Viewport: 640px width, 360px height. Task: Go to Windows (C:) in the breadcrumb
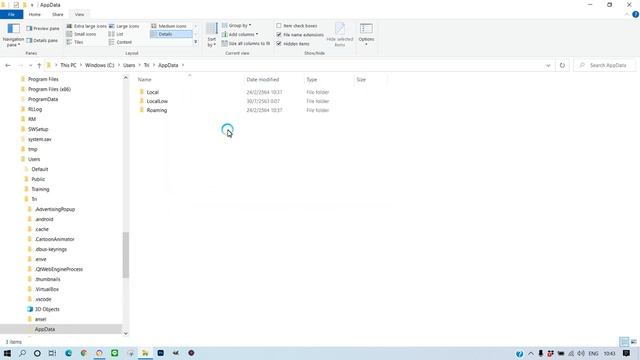coord(100,65)
